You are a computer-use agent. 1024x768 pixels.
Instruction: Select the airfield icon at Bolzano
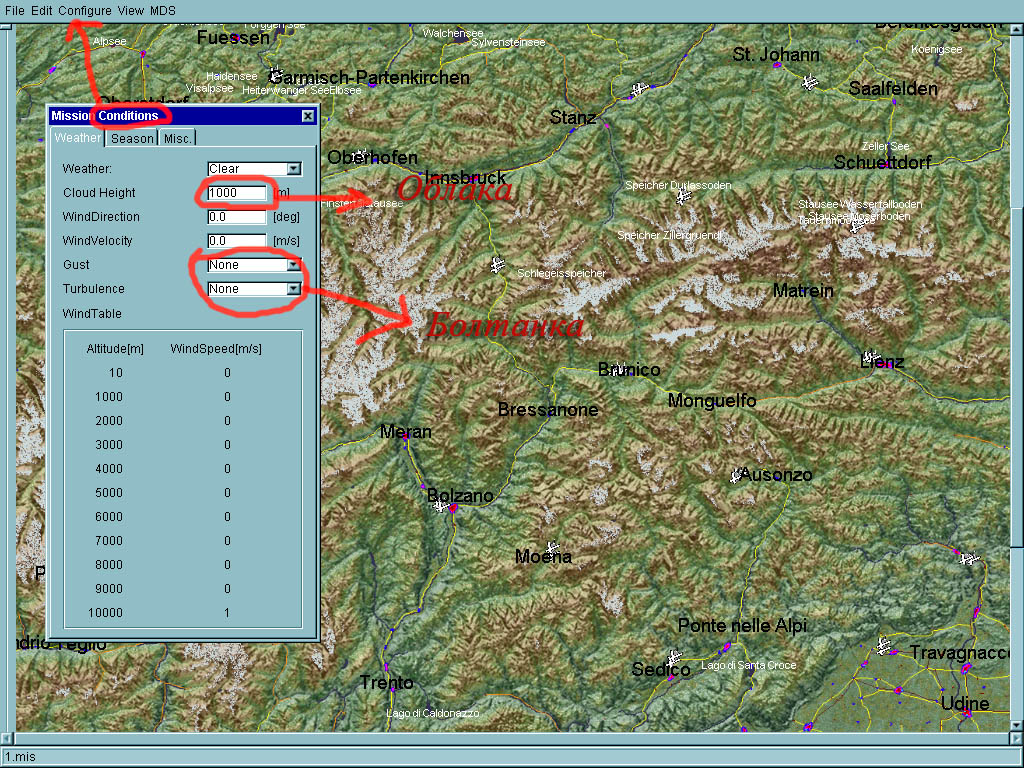[x=441, y=505]
